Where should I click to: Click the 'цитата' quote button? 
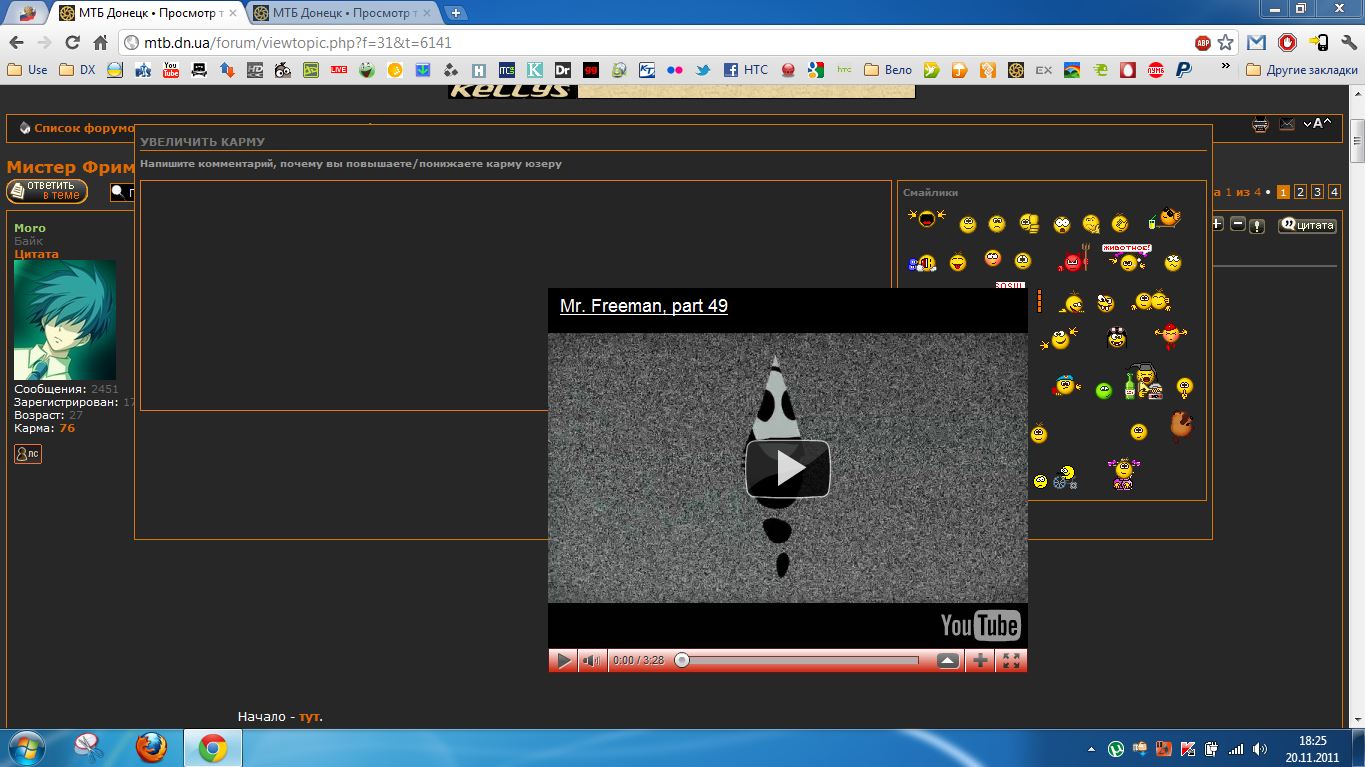(x=1307, y=225)
